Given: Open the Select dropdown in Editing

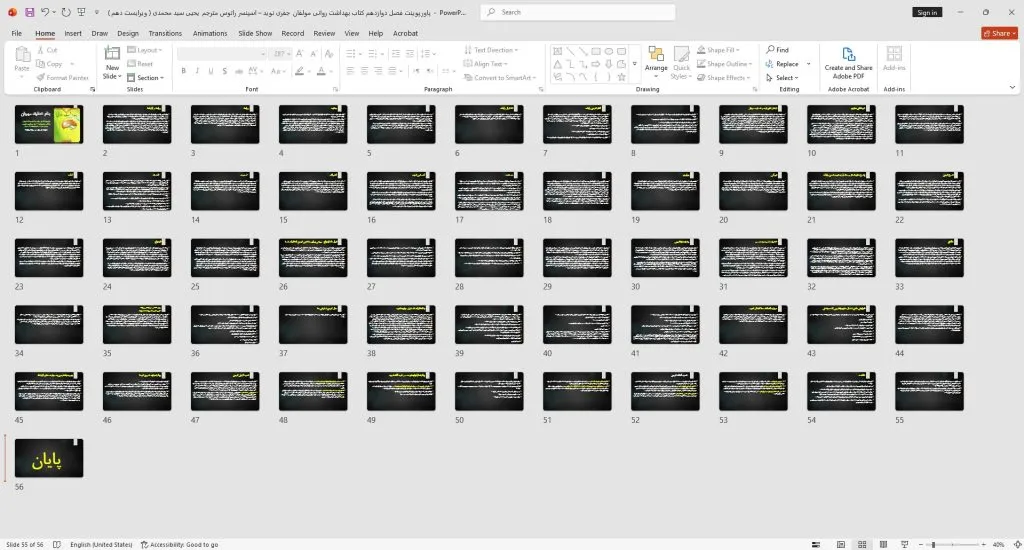Looking at the screenshot, I should (782, 77).
